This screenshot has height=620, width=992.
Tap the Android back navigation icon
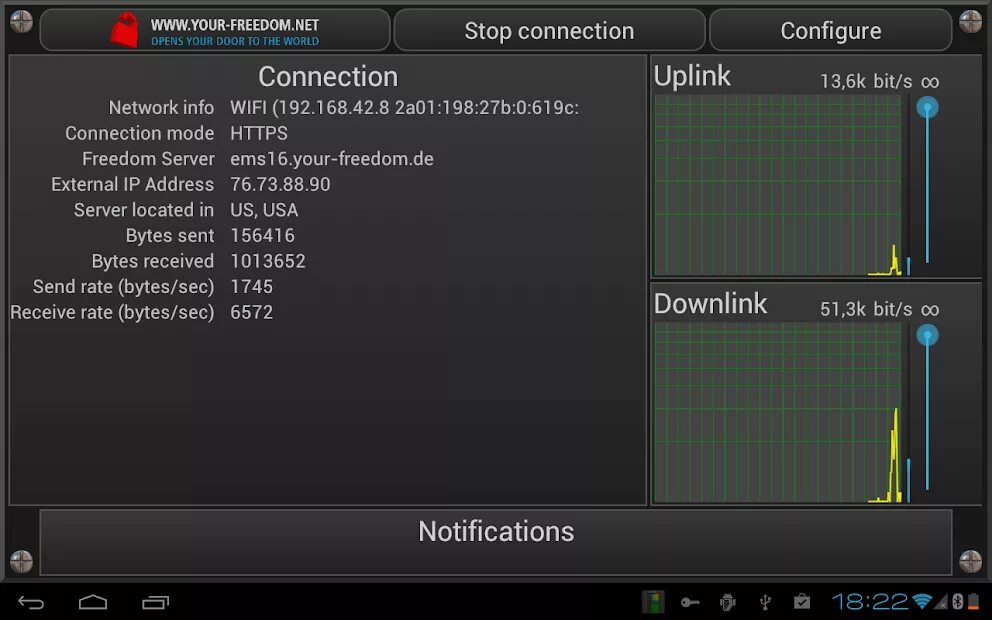click(30, 602)
